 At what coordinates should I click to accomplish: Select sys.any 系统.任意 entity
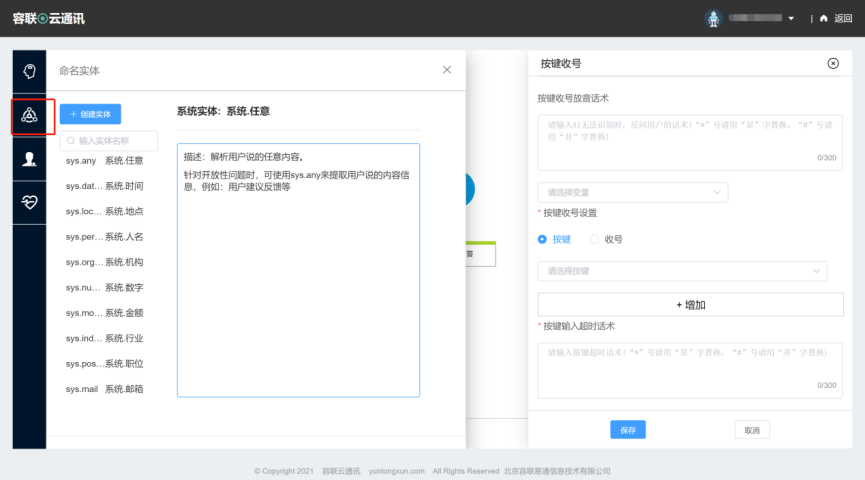point(104,161)
